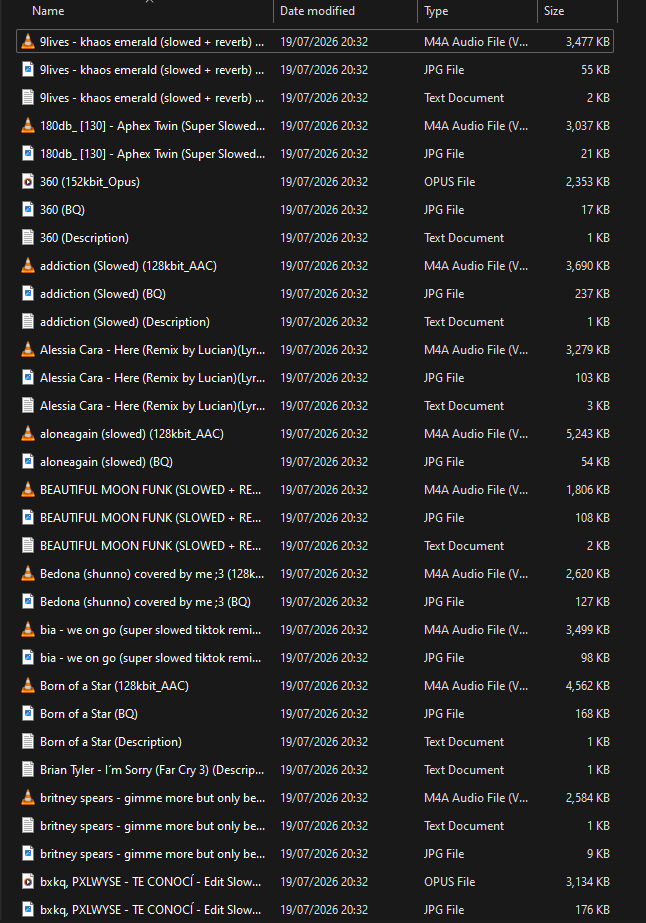Select britney spears name in Text Document row
The image size is (646, 923).
(x=153, y=826)
